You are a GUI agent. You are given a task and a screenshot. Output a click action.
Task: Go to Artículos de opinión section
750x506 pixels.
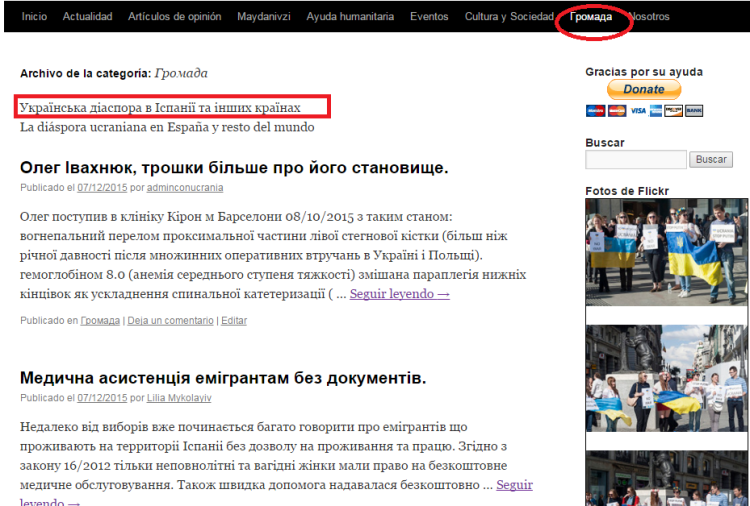coord(177,17)
